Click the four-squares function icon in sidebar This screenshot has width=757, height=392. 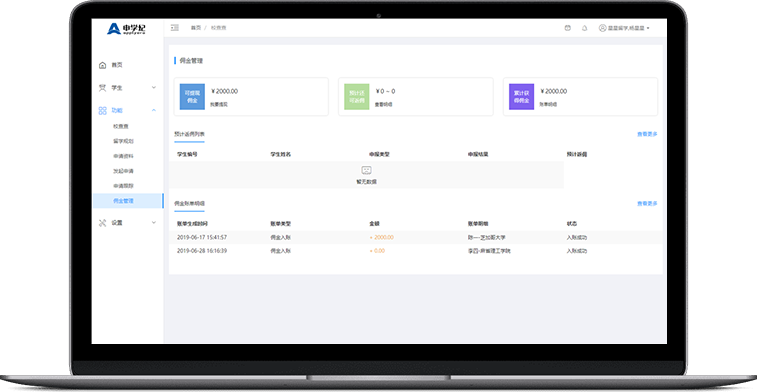click(x=102, y=111)
